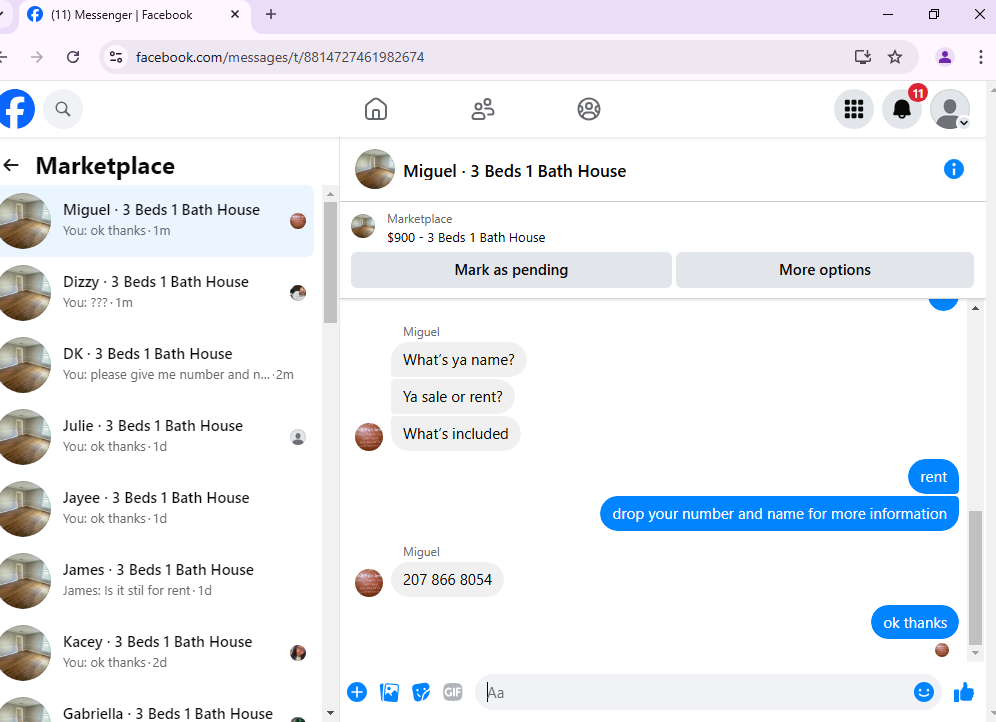Close the Messenger browser tab
This screenshot has height=722, width=996.
(235, 14)
